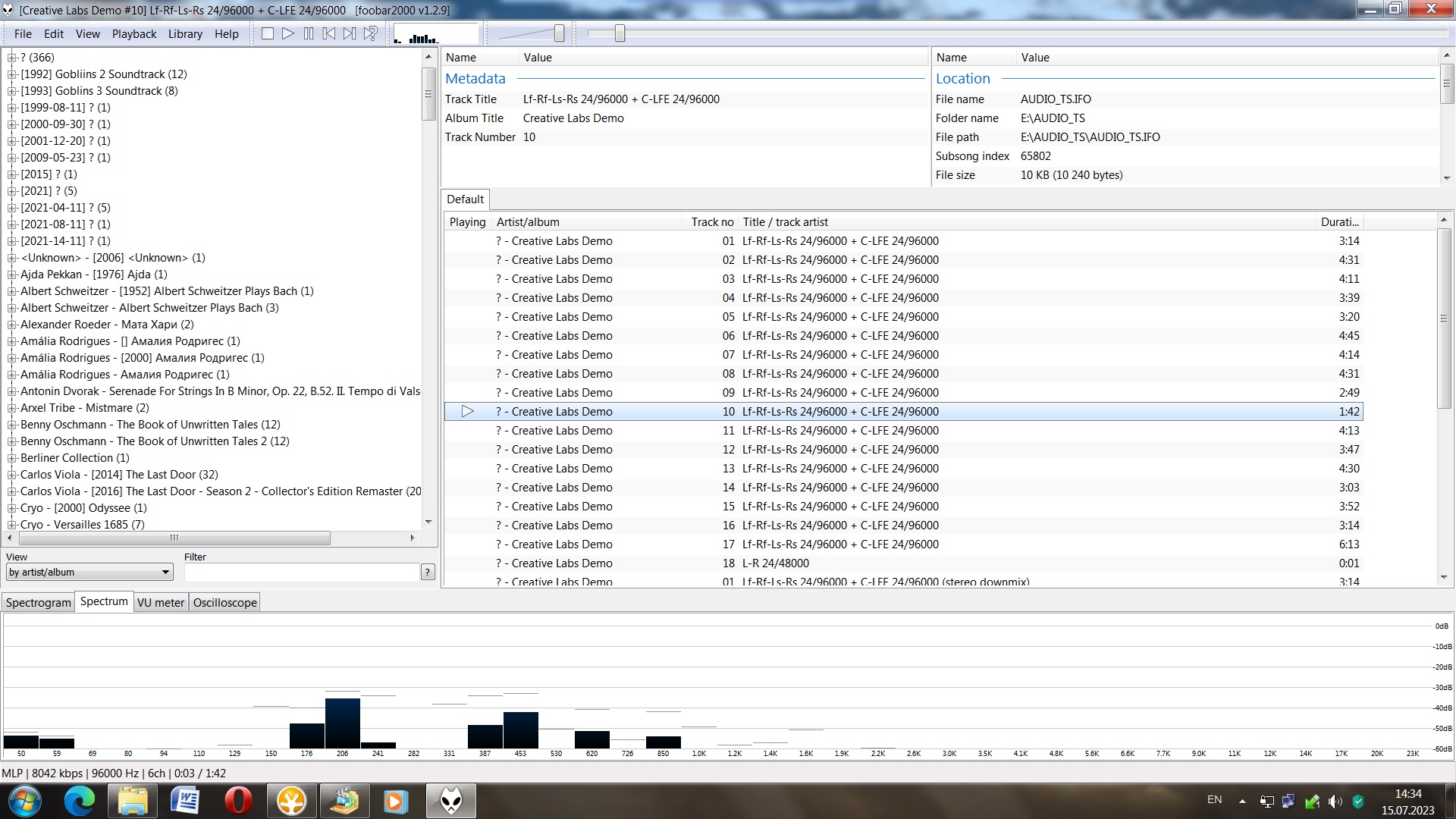Open Opera browser from taskbar

coord(238,801)
